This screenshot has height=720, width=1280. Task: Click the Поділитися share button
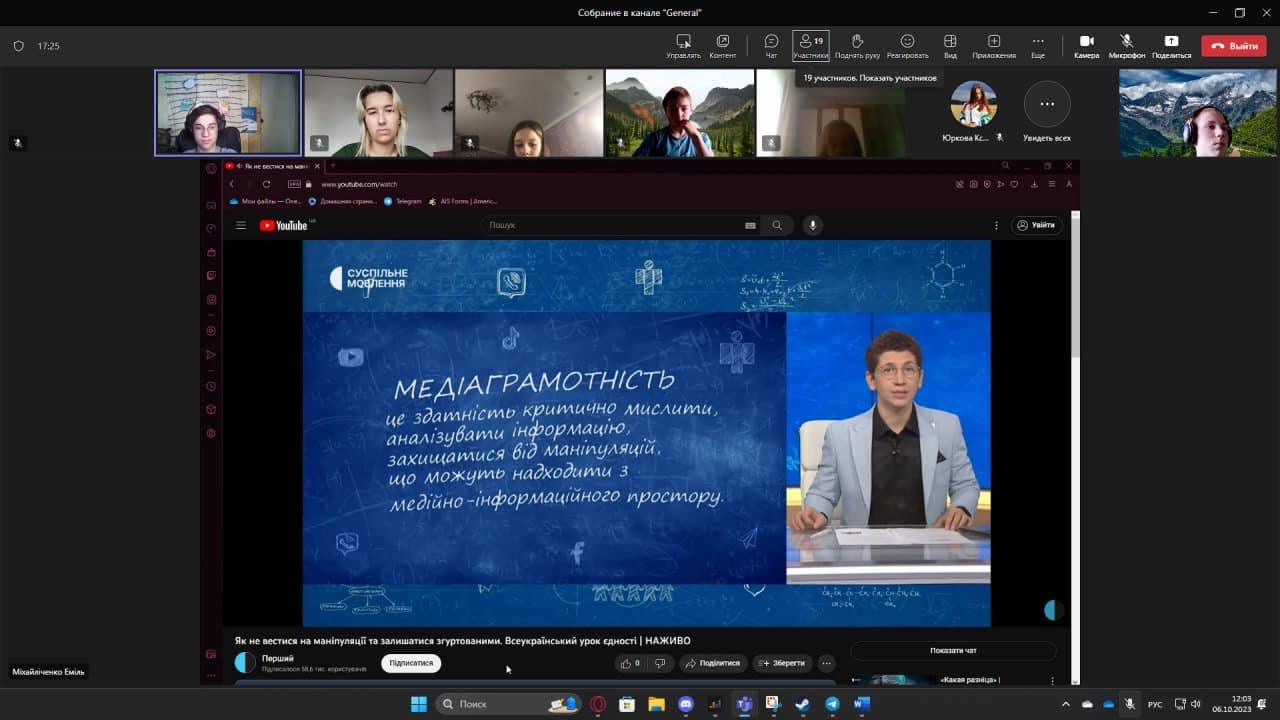(714, 663)
